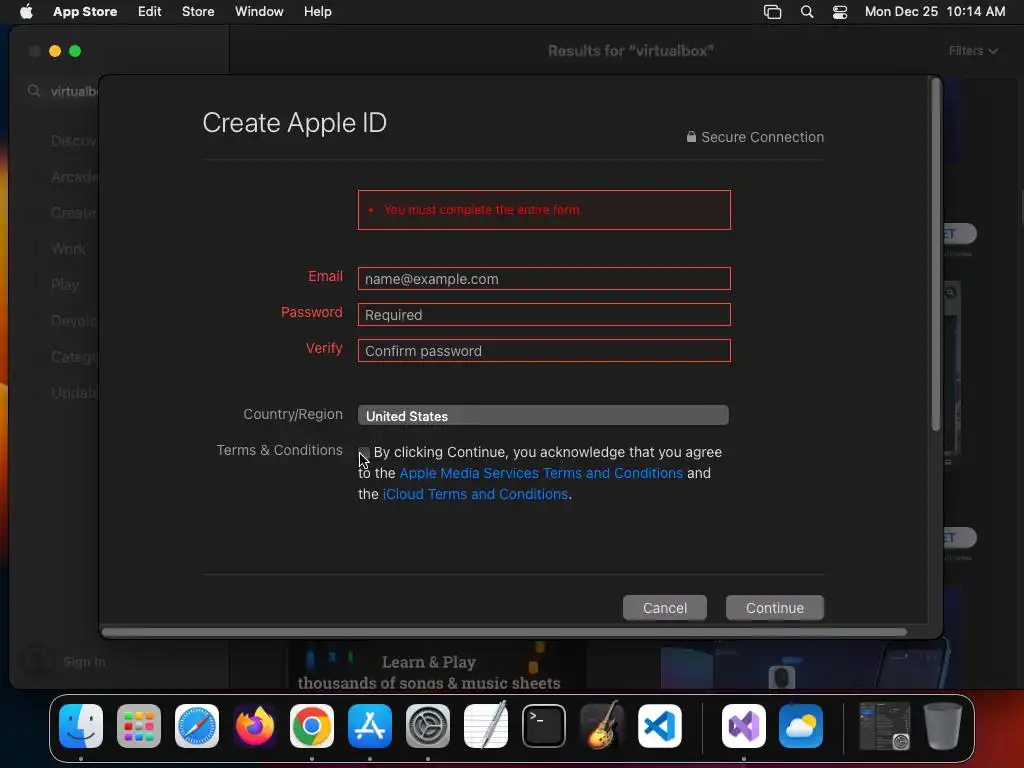The image size is (1024, 768).
Task: Open Control Center in menu bar
Action: tap(840, 12)
